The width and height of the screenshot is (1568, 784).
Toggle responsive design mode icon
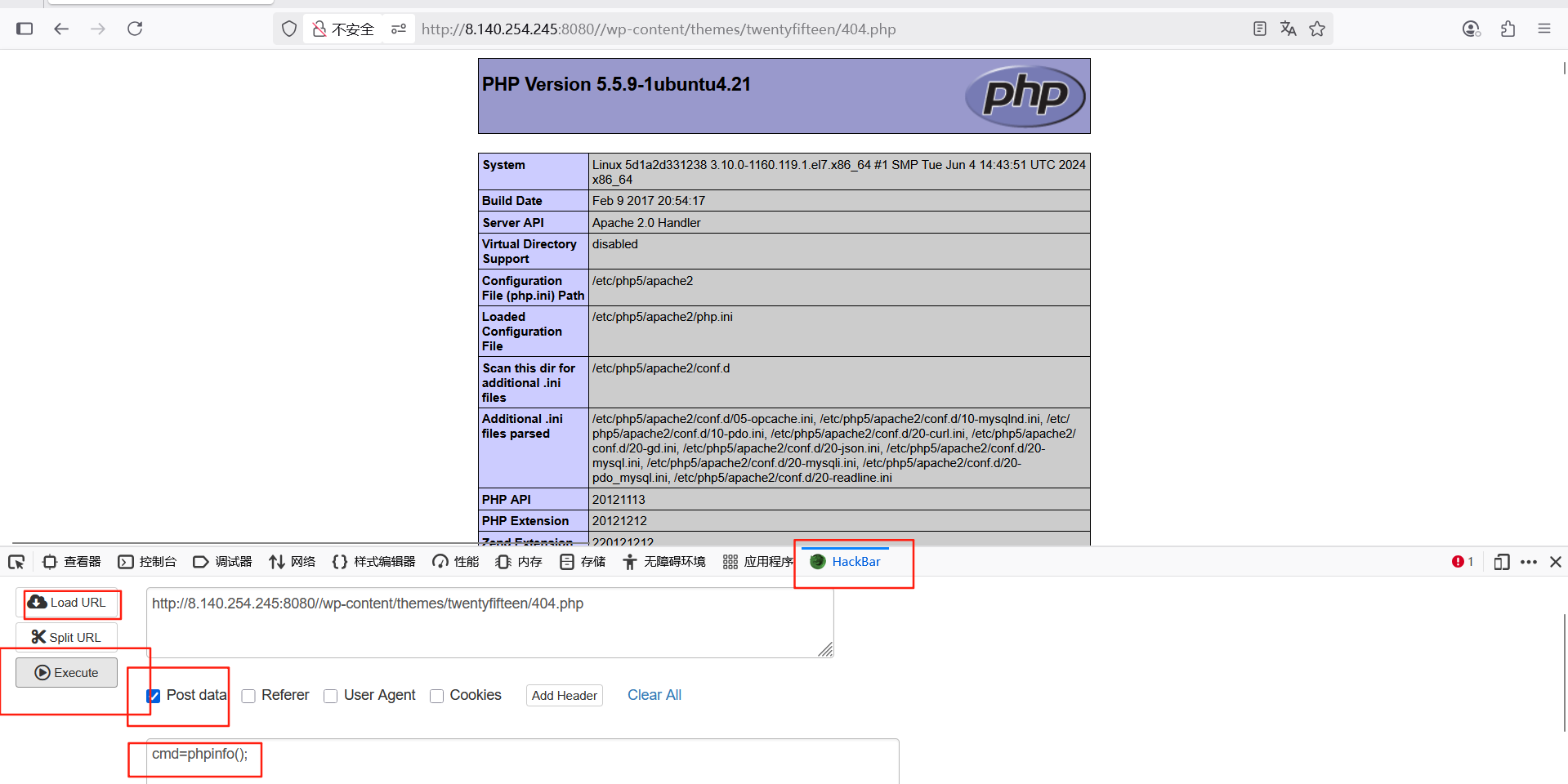1501,562
